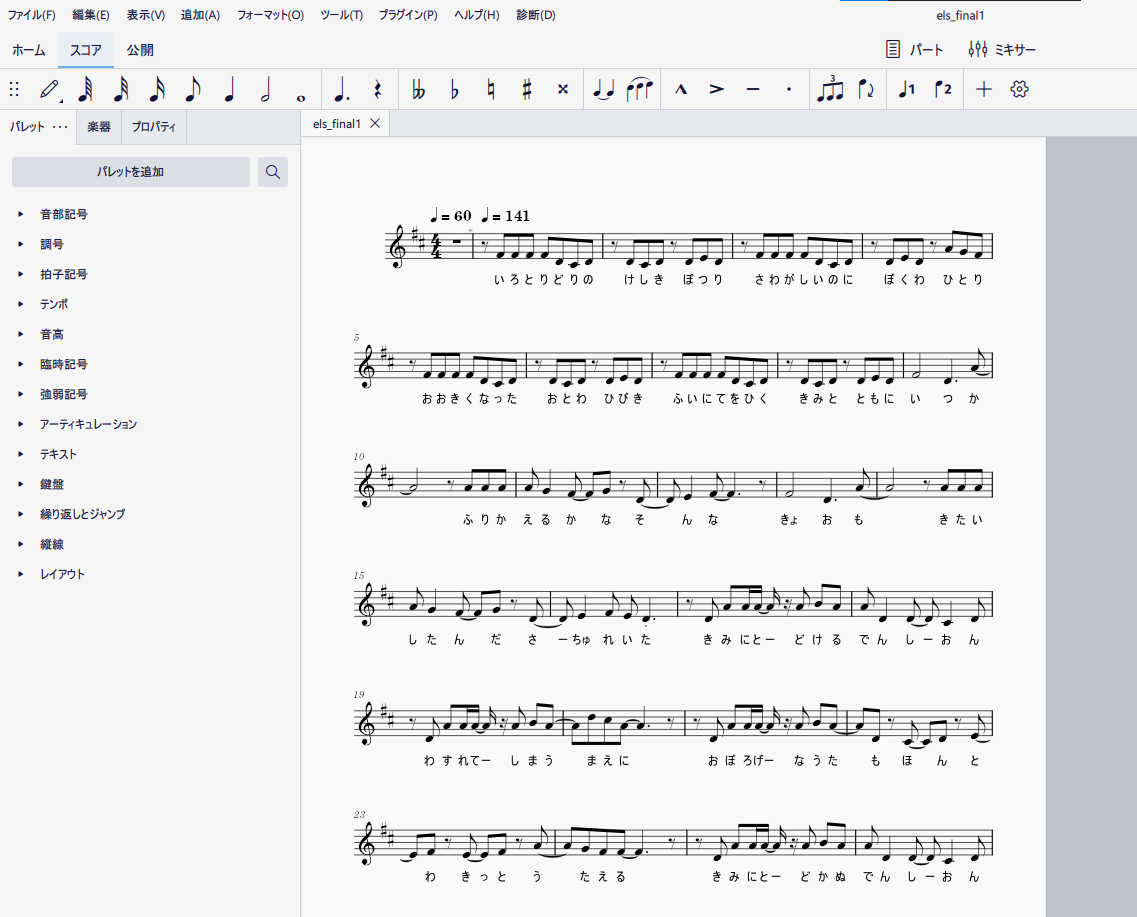The image size is (1137, 917).
Task: Select the 64th note duration
Action: (86, 90)
